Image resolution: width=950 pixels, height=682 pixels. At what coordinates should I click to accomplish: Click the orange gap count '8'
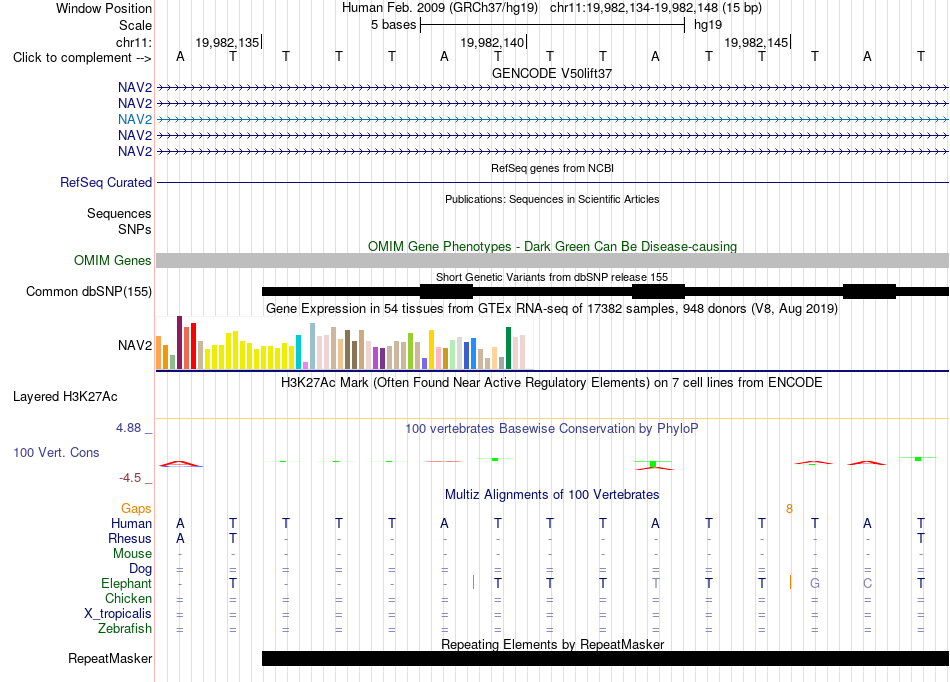(789, 509)
